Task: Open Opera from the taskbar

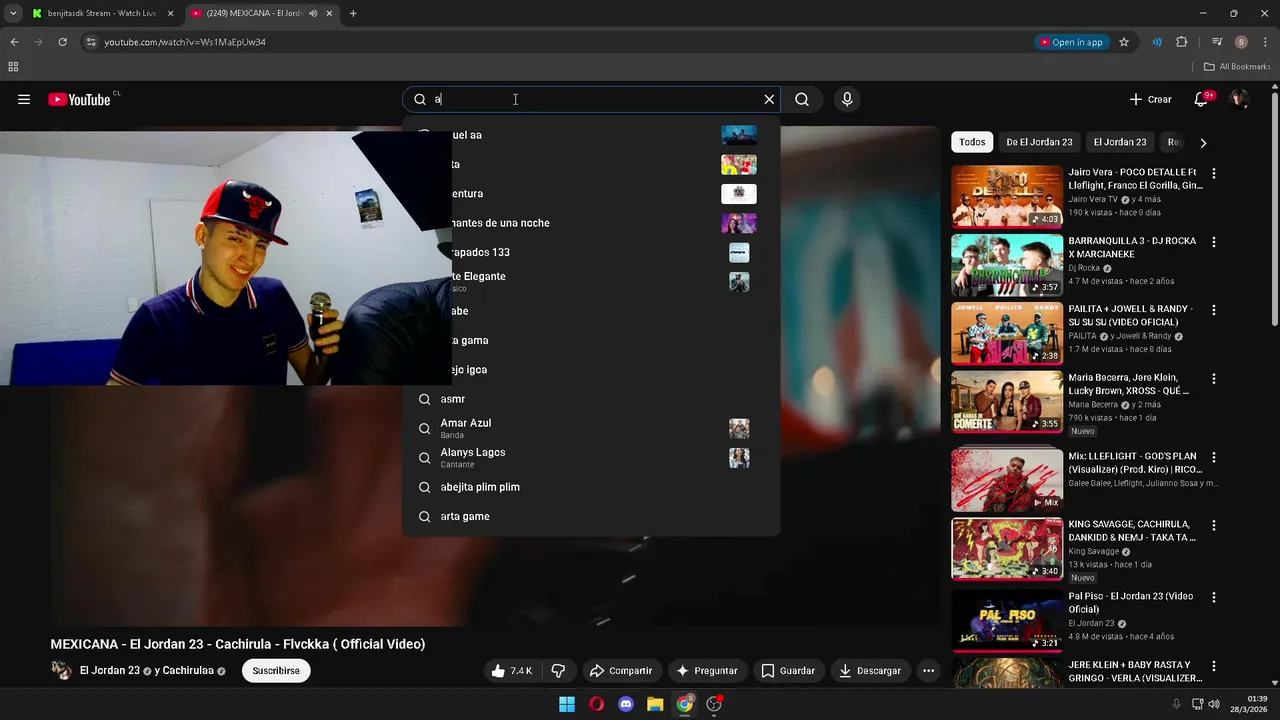Action: coord(596,704)
